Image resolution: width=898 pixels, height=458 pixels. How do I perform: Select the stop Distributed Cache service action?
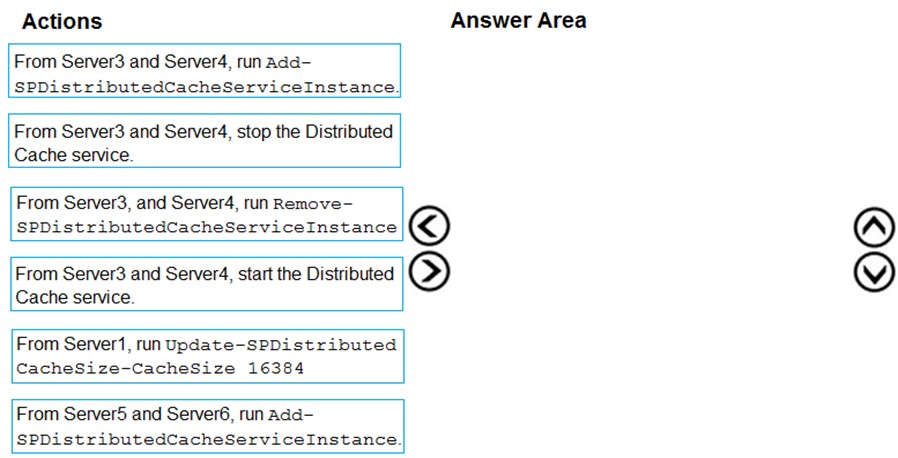(204, 141)
